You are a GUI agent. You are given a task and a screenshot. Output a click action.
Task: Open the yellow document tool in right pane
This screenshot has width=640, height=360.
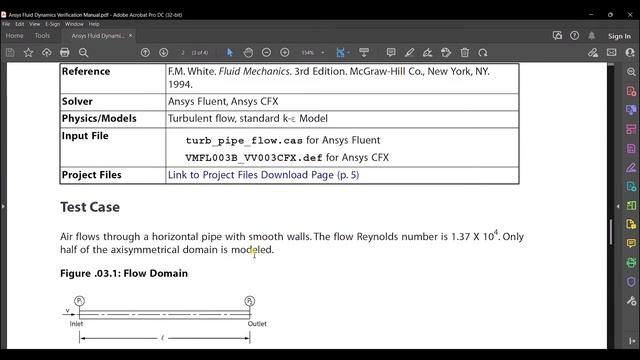pyautogui.click(x=631, y=224)
